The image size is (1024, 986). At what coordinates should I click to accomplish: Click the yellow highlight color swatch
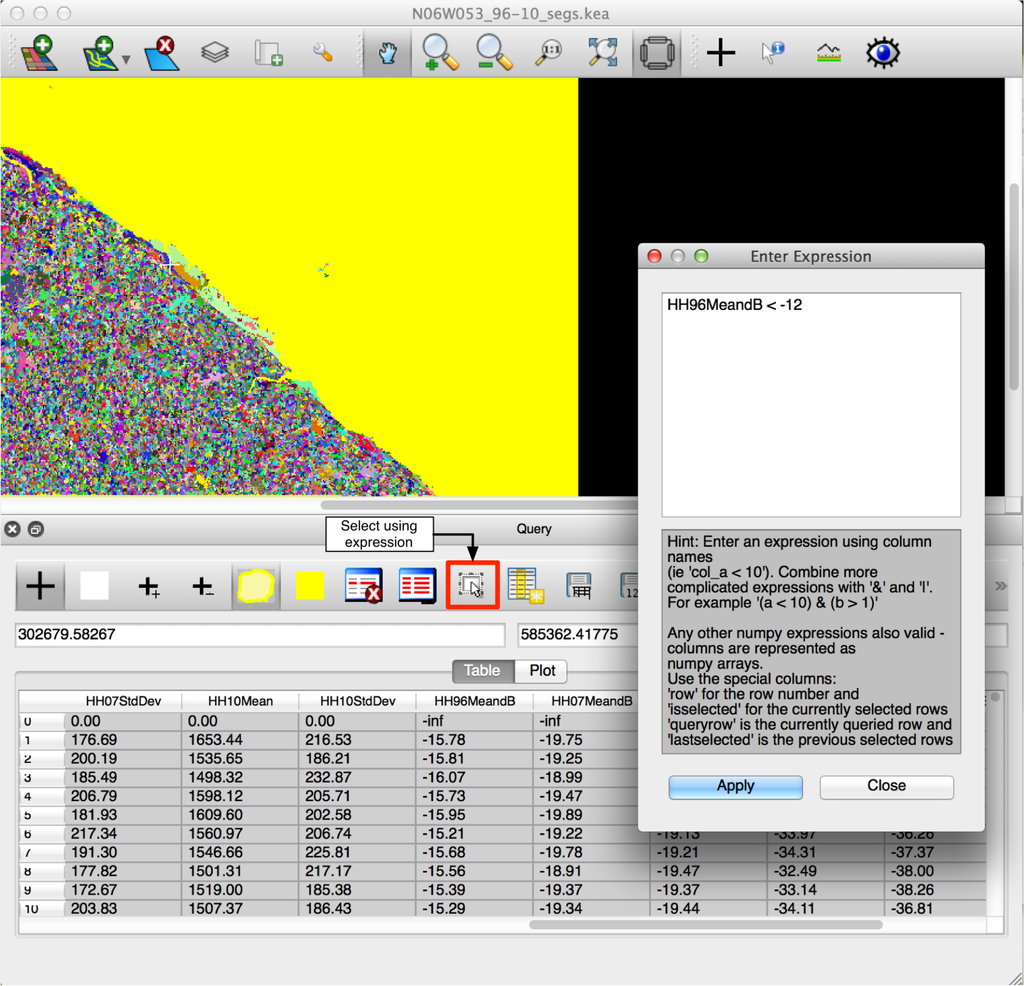[309, 586]
